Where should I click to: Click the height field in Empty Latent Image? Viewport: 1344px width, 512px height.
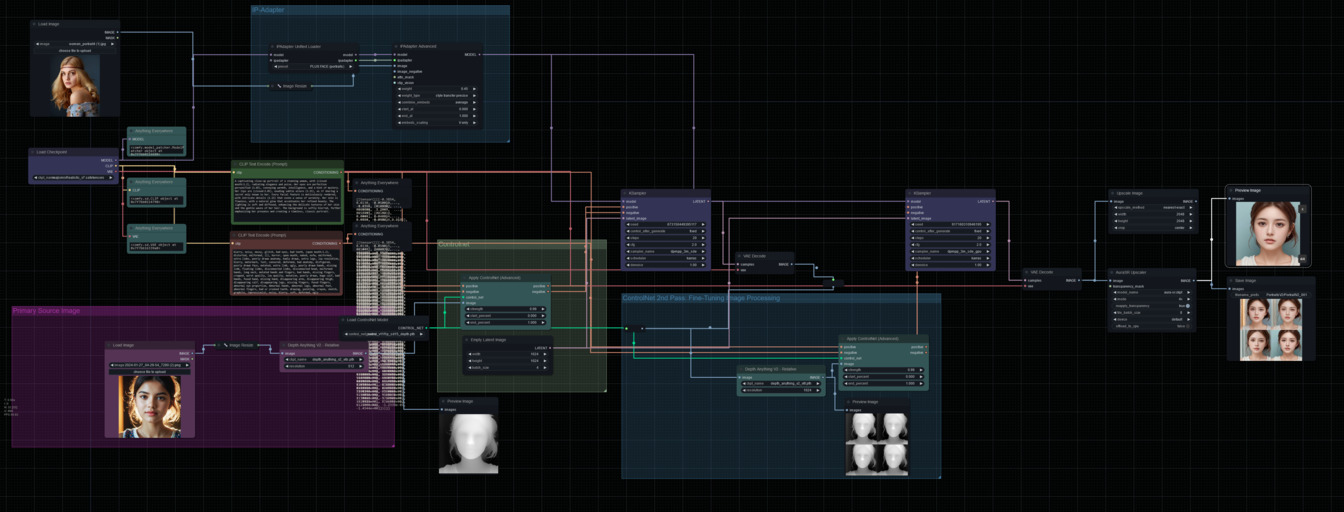coord(507,361)
